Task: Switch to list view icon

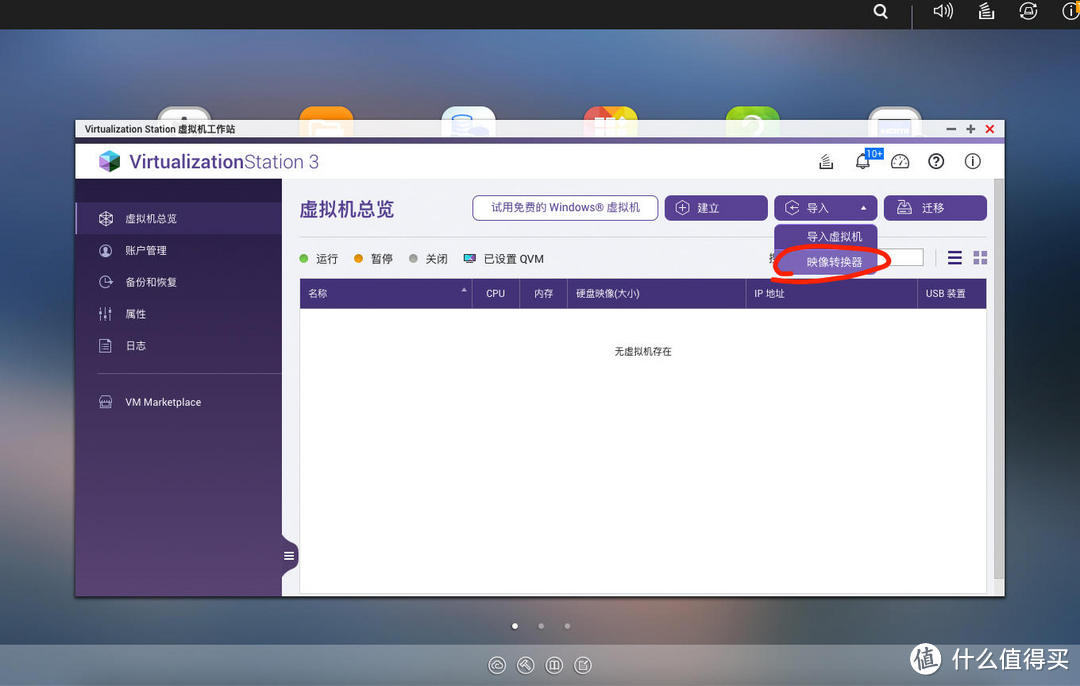Action: click(x=955, y=258)
